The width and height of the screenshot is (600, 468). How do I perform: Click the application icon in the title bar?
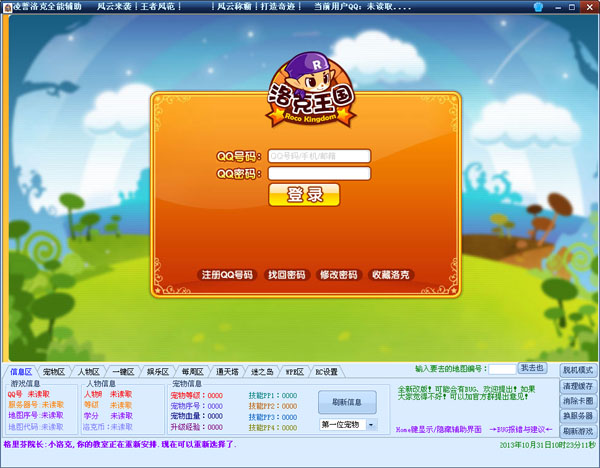(x=7, y=7)
